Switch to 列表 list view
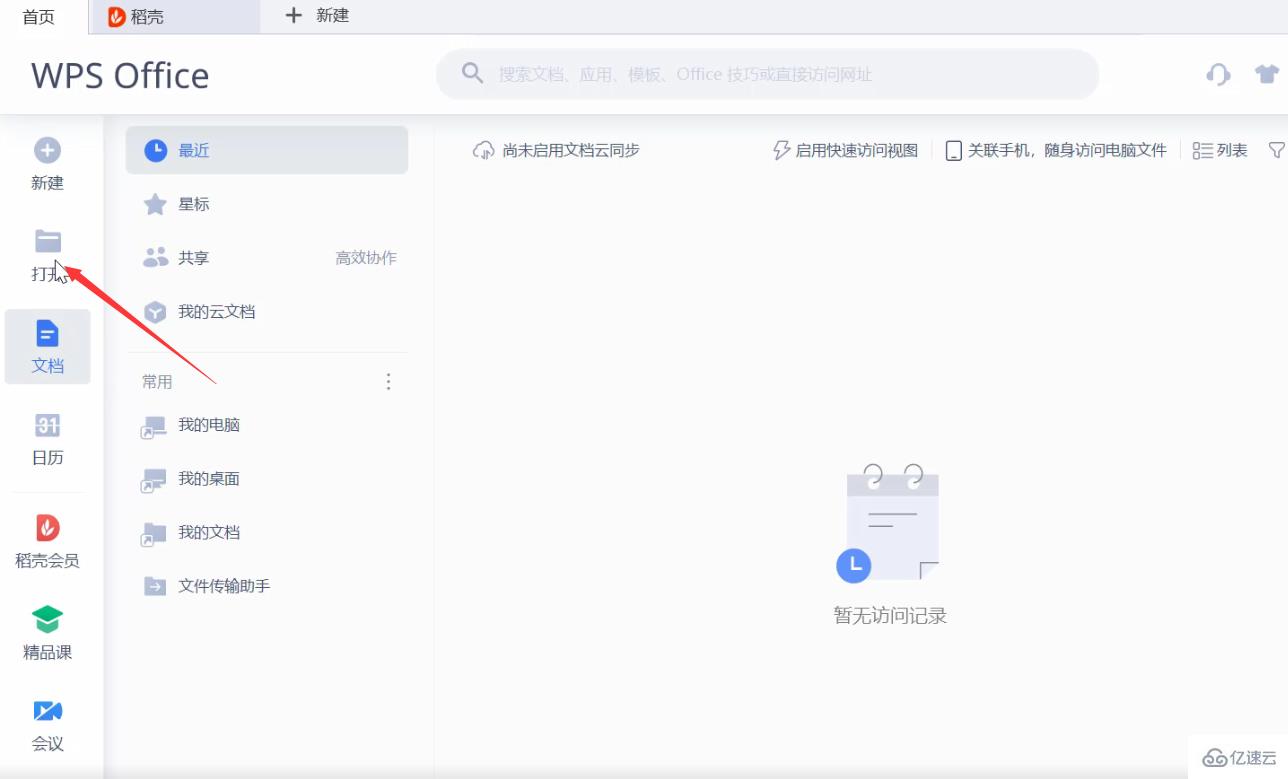Screen dimensions: 1288x779 click(x=1220, y=150)
